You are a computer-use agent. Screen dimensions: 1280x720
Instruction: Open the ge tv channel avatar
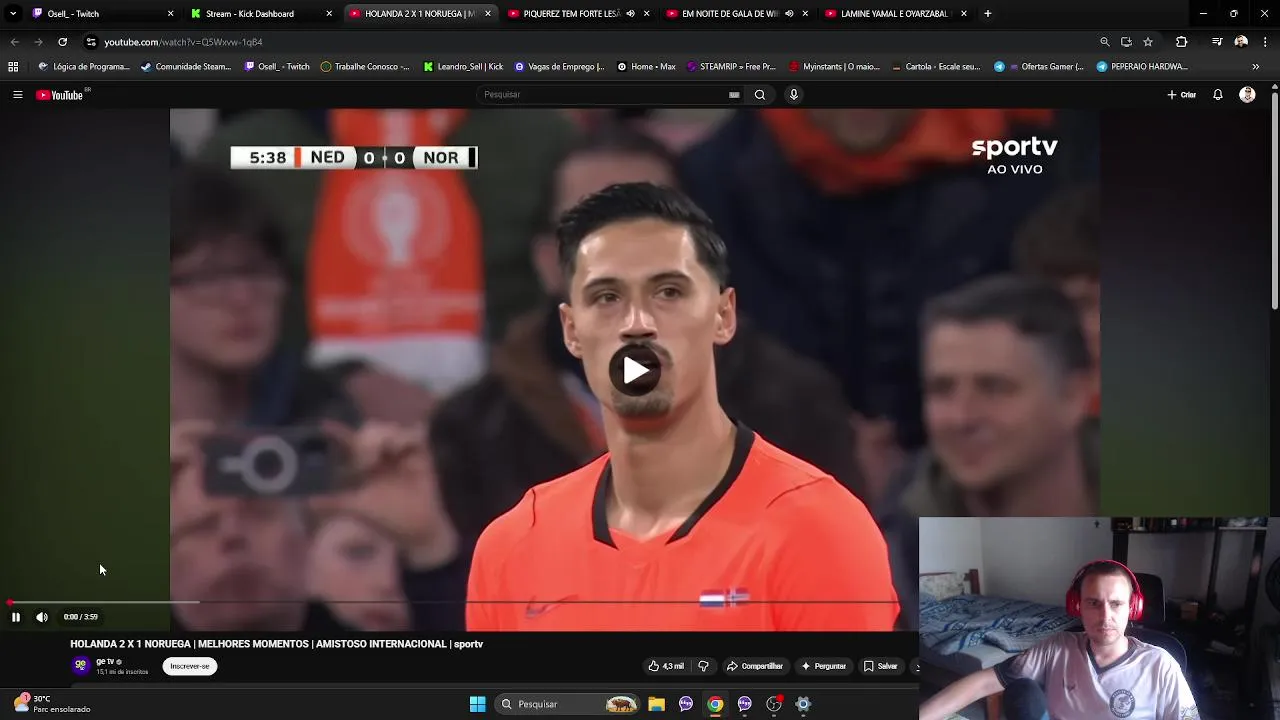click(x=81, y=665)
